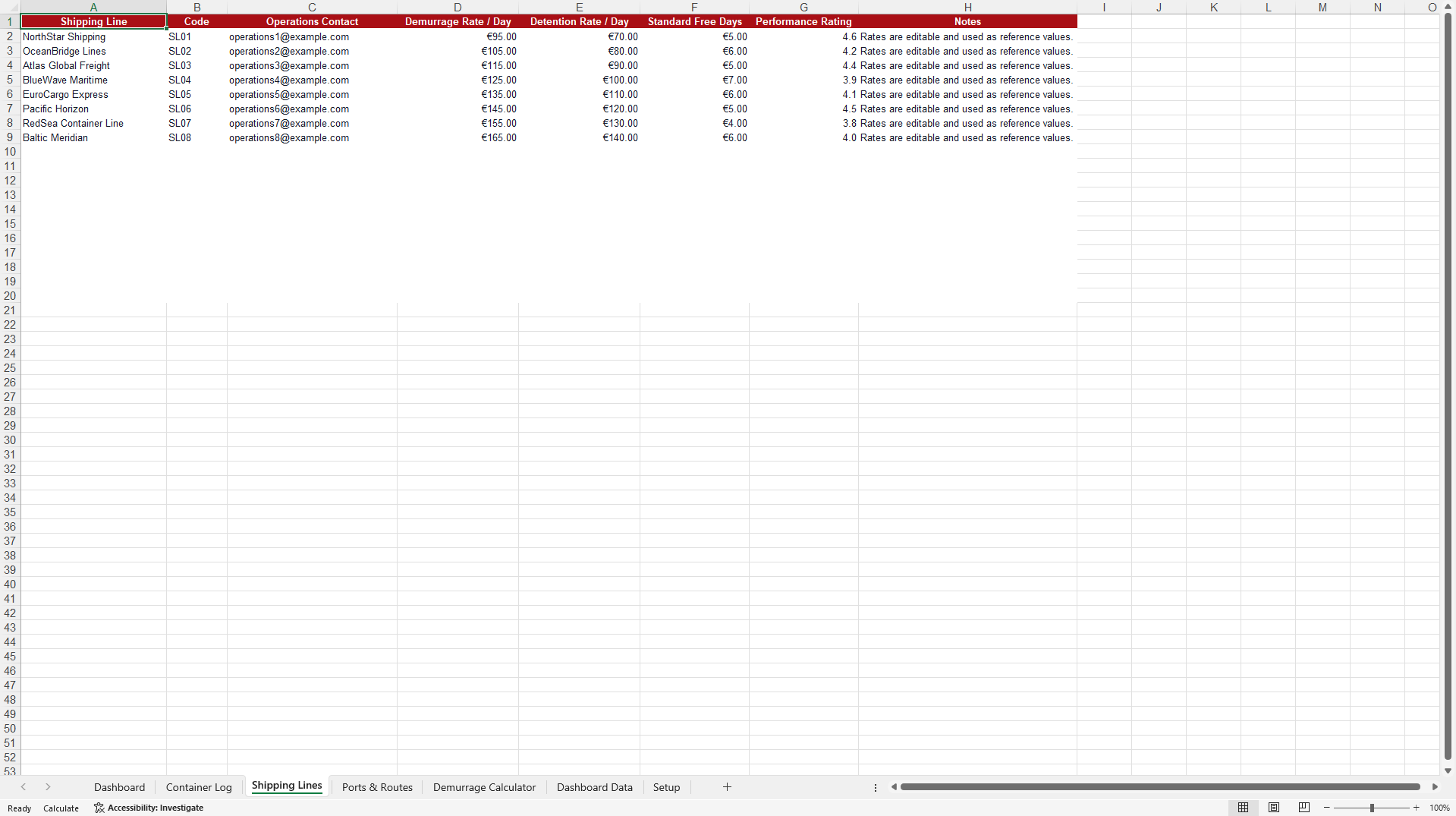Select the Performance Rating header cell
This screenshot has width=1456, height=816.
click(803, 22)
